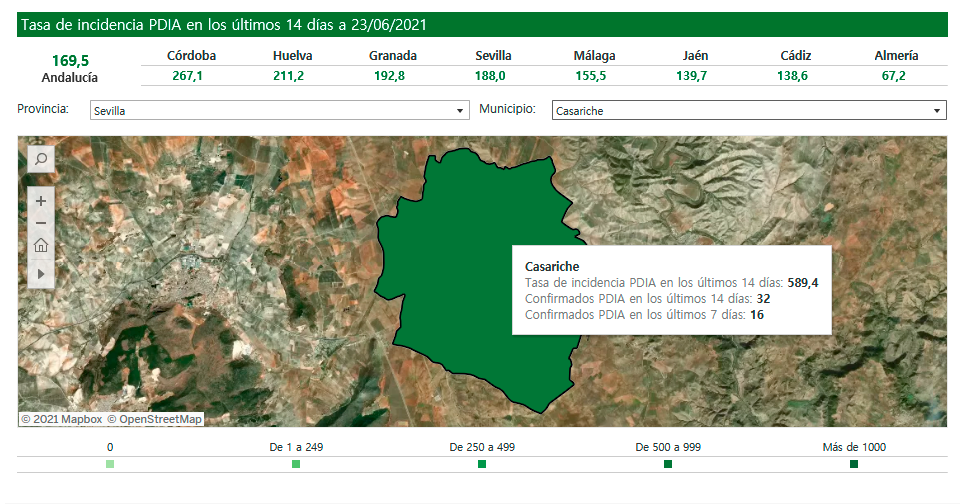Click the map search magnifier icon
Image resolution: width=960 pixels, height=504 pixels.
41,158
